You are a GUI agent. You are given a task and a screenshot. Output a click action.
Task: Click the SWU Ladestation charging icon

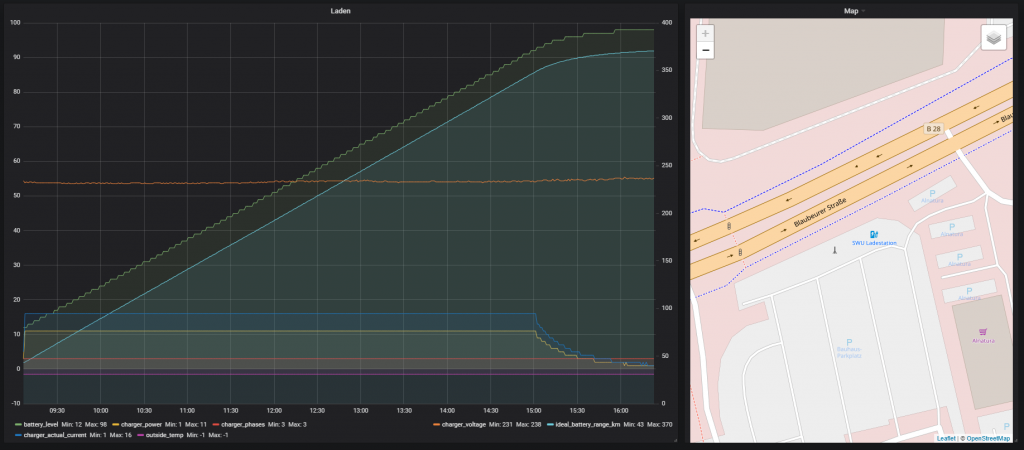pos(873,233)
